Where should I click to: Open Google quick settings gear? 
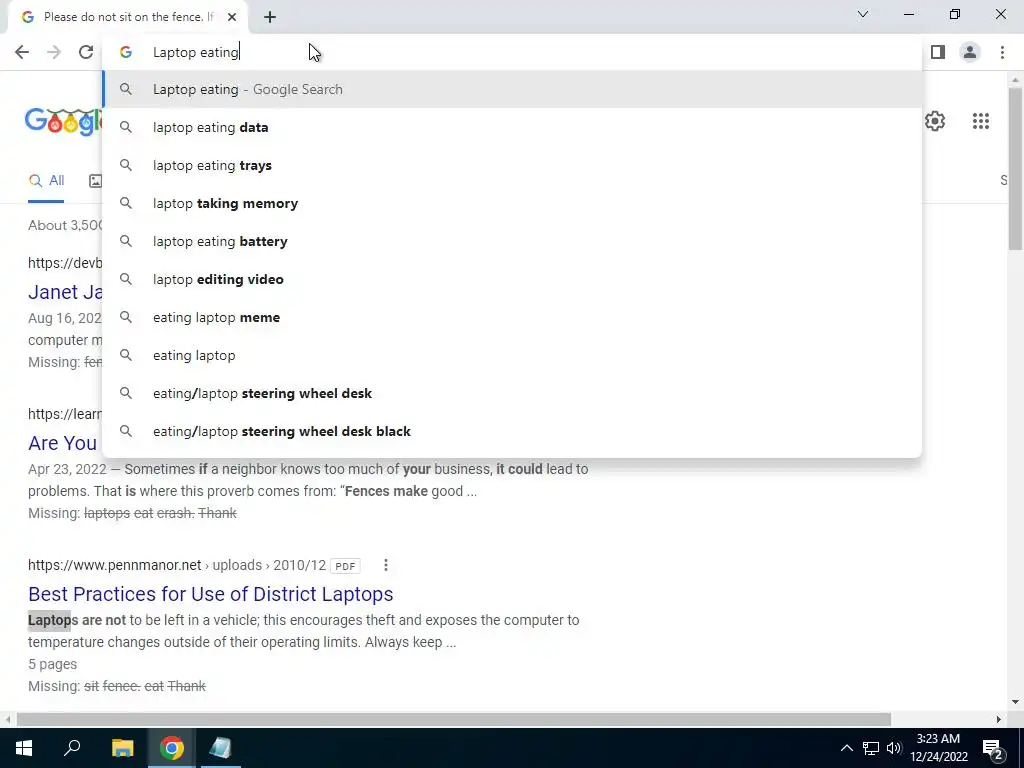pyautogui.click(x=935, y=121)
